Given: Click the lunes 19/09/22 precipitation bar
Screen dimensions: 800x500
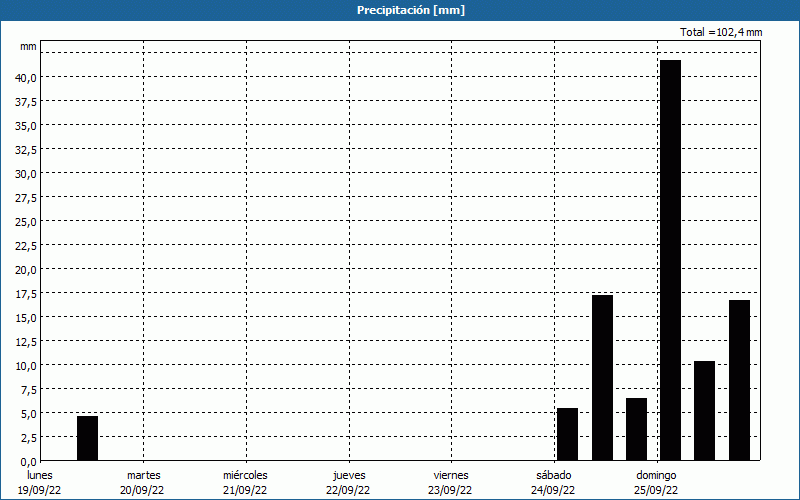Looking at the screenshot, I should [87, 438].
